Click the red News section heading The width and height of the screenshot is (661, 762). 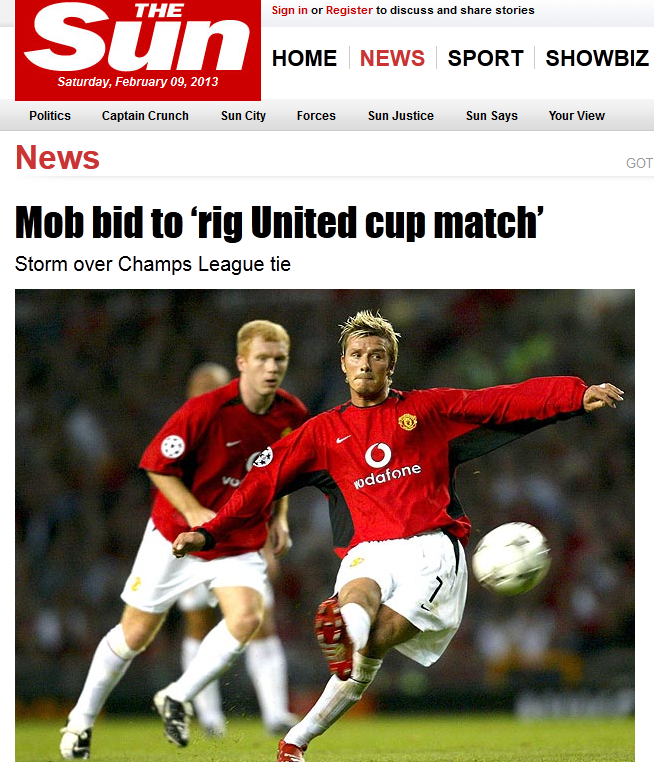pyautogui.click(x=57, y=157)
